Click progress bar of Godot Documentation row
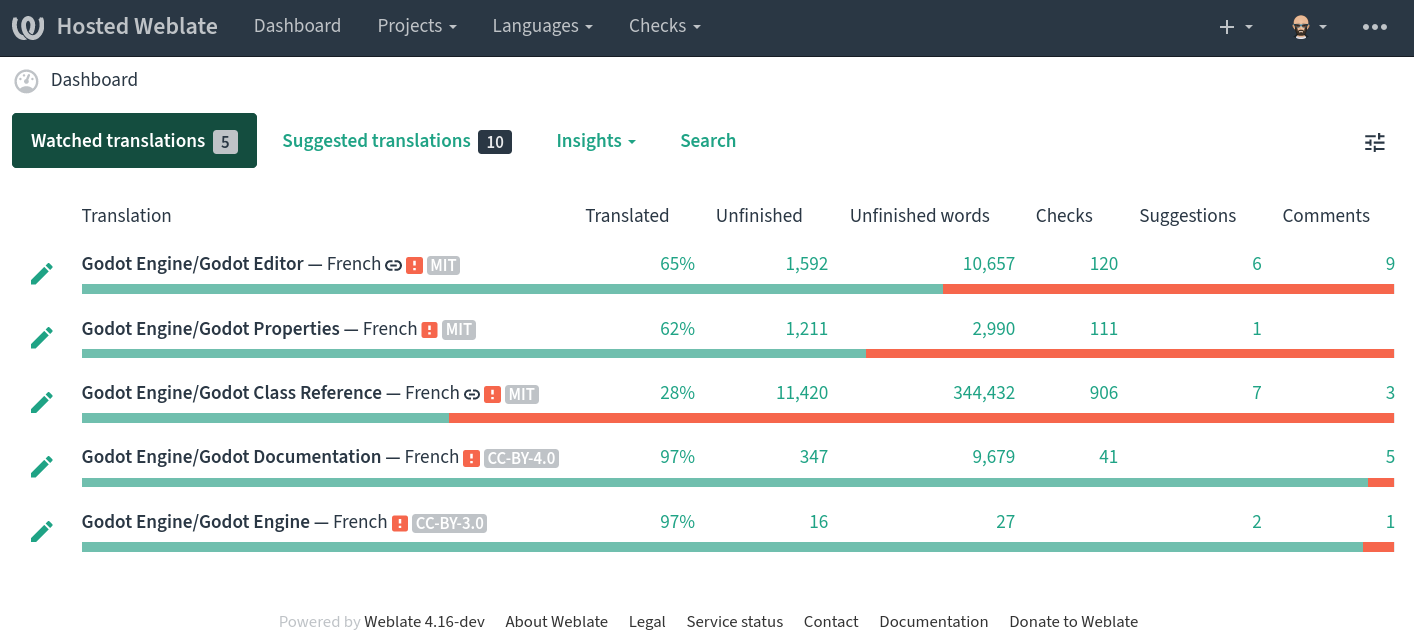 (x=738, y=482)
